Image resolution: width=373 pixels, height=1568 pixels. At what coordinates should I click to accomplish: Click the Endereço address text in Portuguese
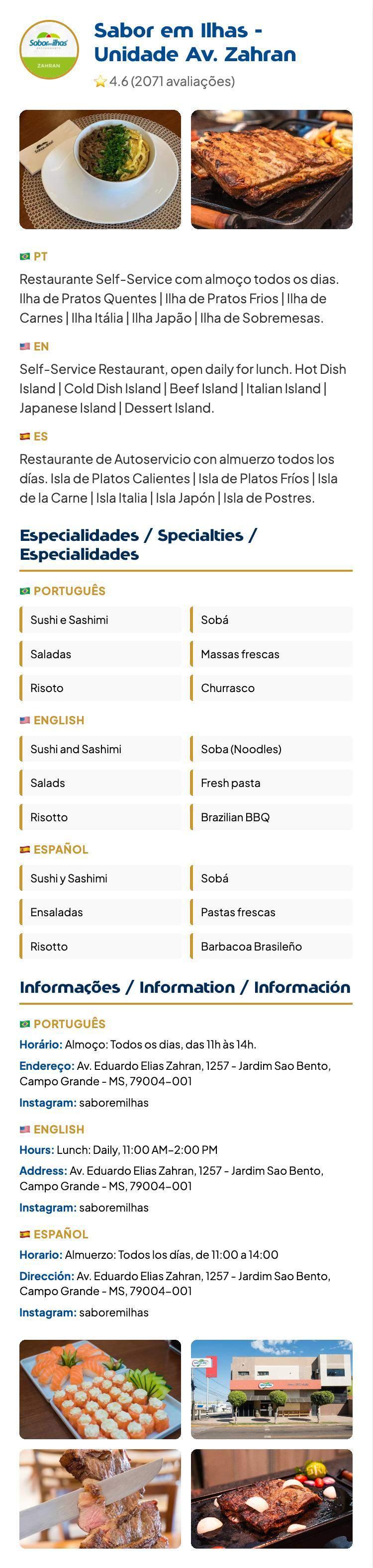175,1074
